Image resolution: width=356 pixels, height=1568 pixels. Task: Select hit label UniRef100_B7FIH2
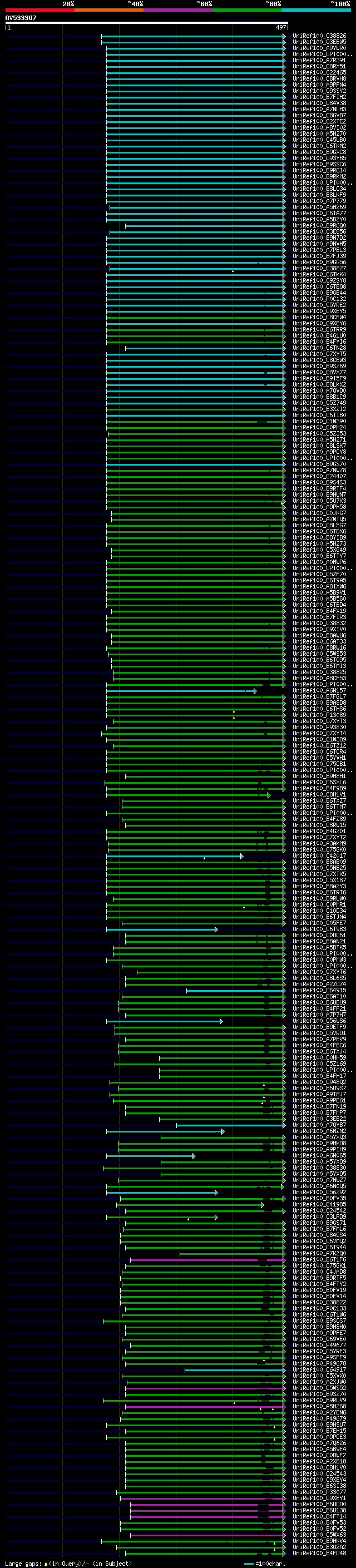(319, 97)
